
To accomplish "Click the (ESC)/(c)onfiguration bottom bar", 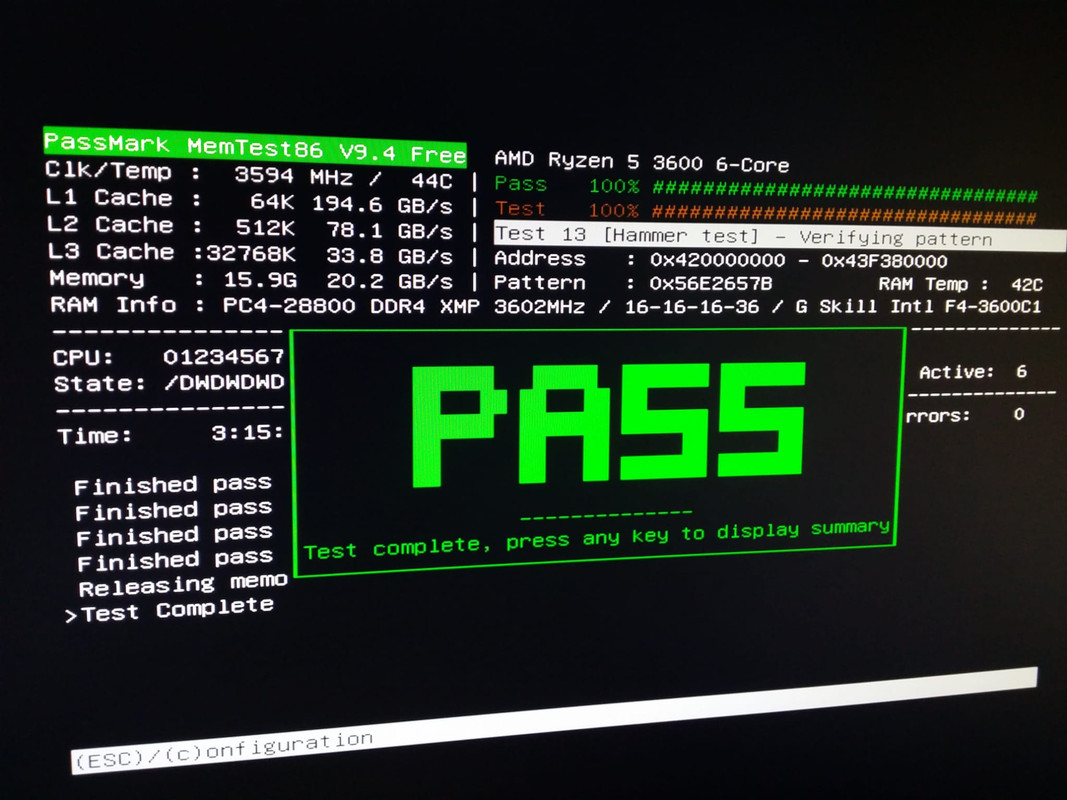I will pyautogui.click(x=554, y=720).
